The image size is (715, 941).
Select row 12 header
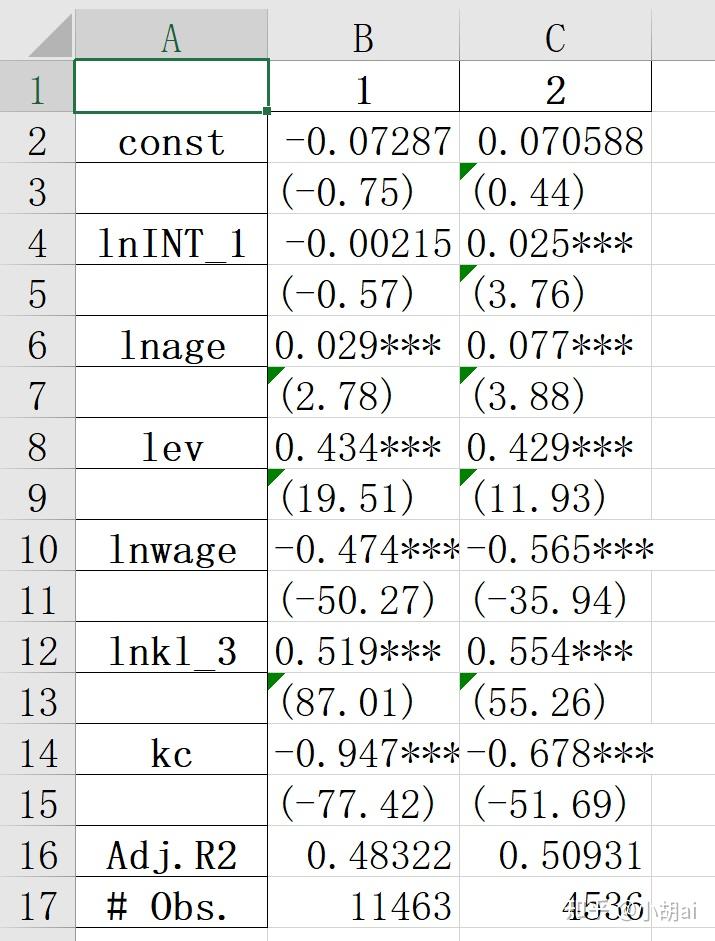pyautogui.click(x=37, y=648)
